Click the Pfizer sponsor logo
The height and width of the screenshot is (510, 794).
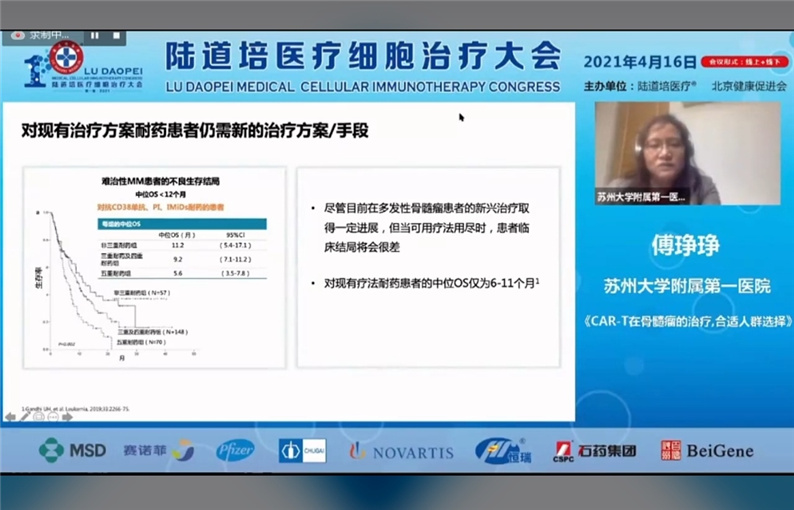(235, 450)
